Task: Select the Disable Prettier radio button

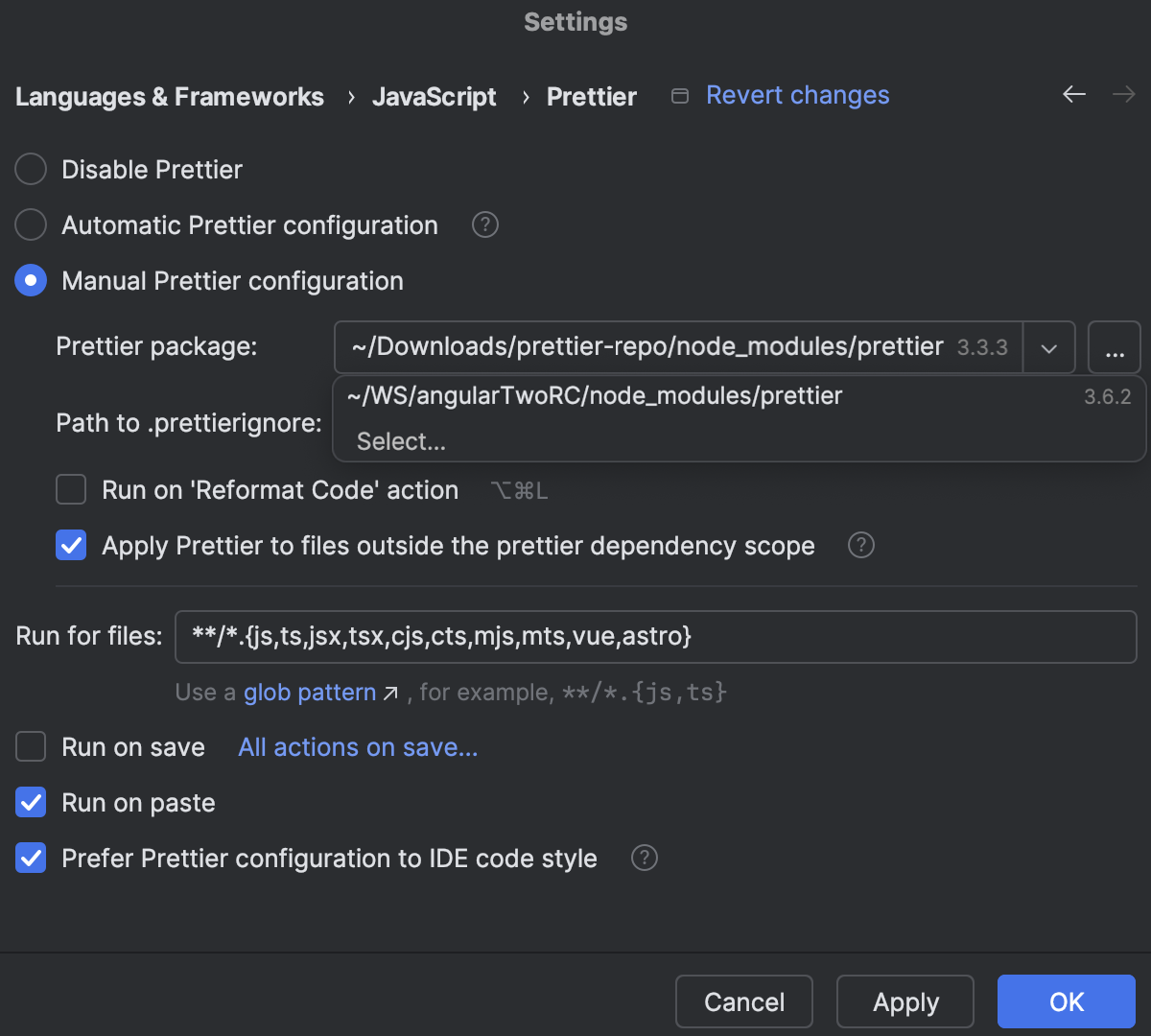Action: tap(30, 169)
